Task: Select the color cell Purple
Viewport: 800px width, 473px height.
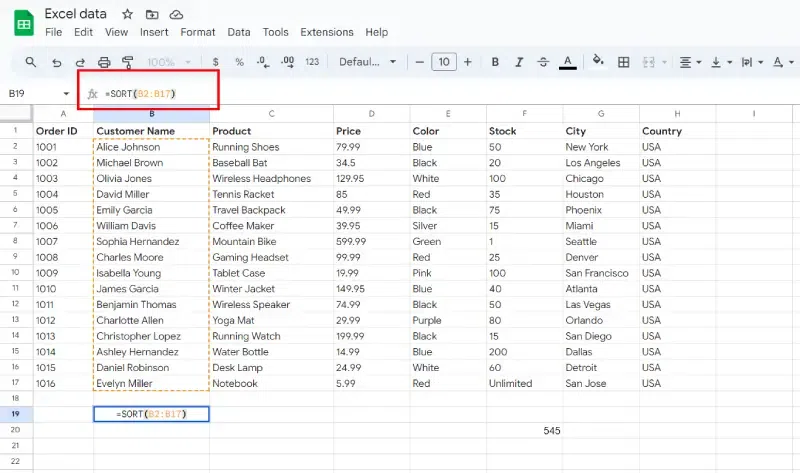Action: click(448, 320)
